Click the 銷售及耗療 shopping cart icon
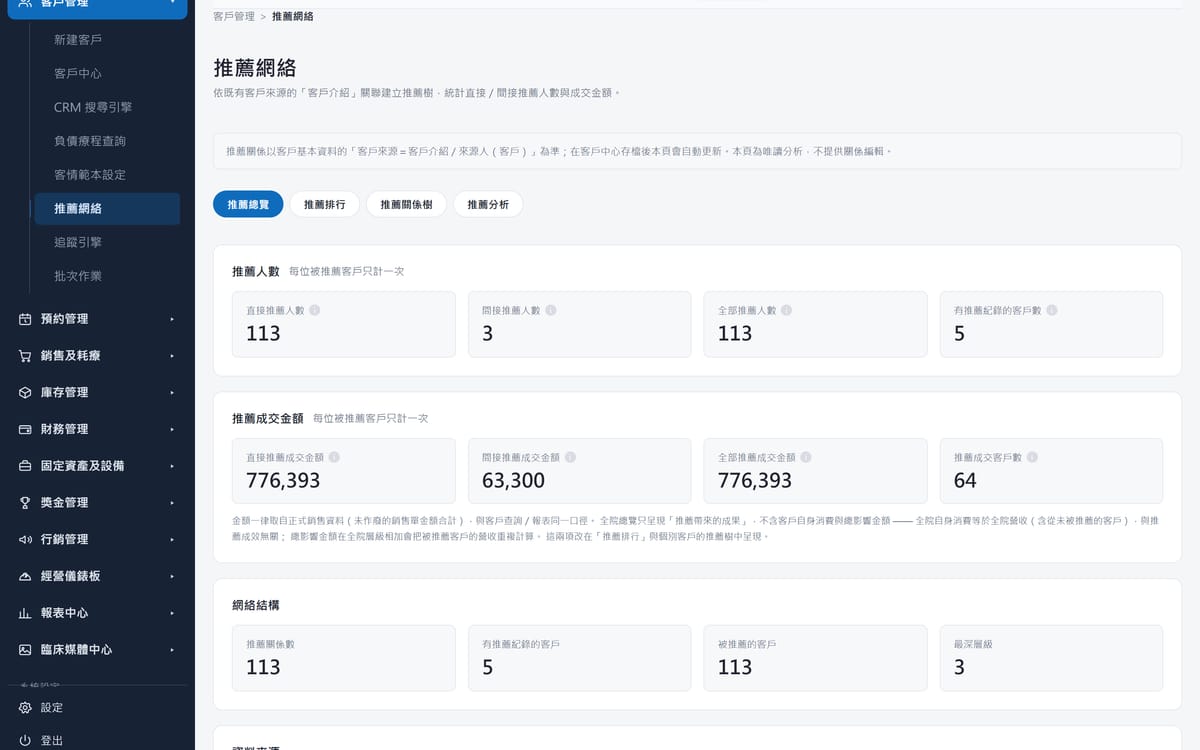This screenshot has width=1200, height=750. click(x=25, y=356)
